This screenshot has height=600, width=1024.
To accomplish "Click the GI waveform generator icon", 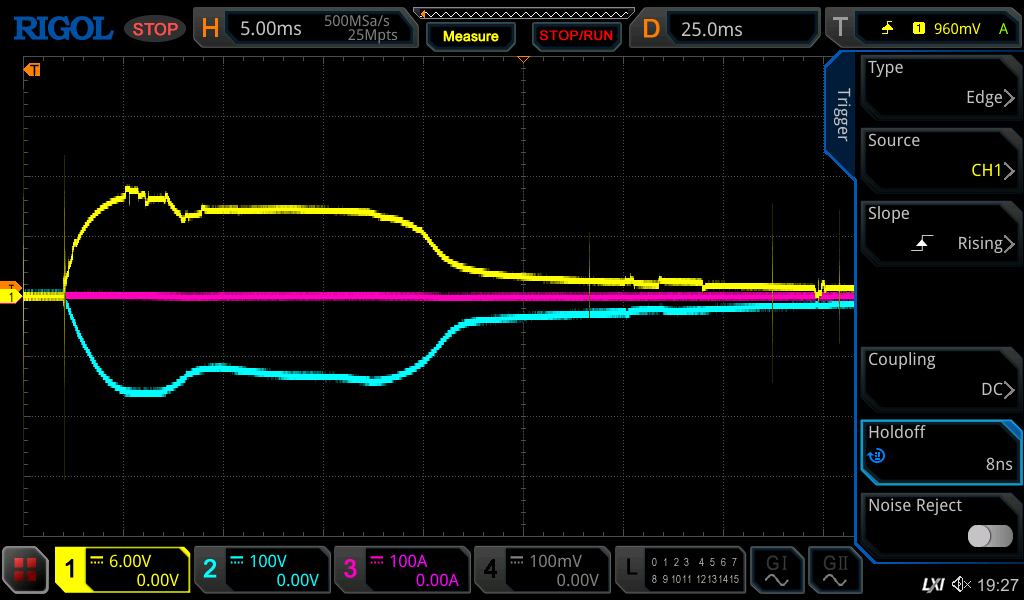I will [776, 570].
